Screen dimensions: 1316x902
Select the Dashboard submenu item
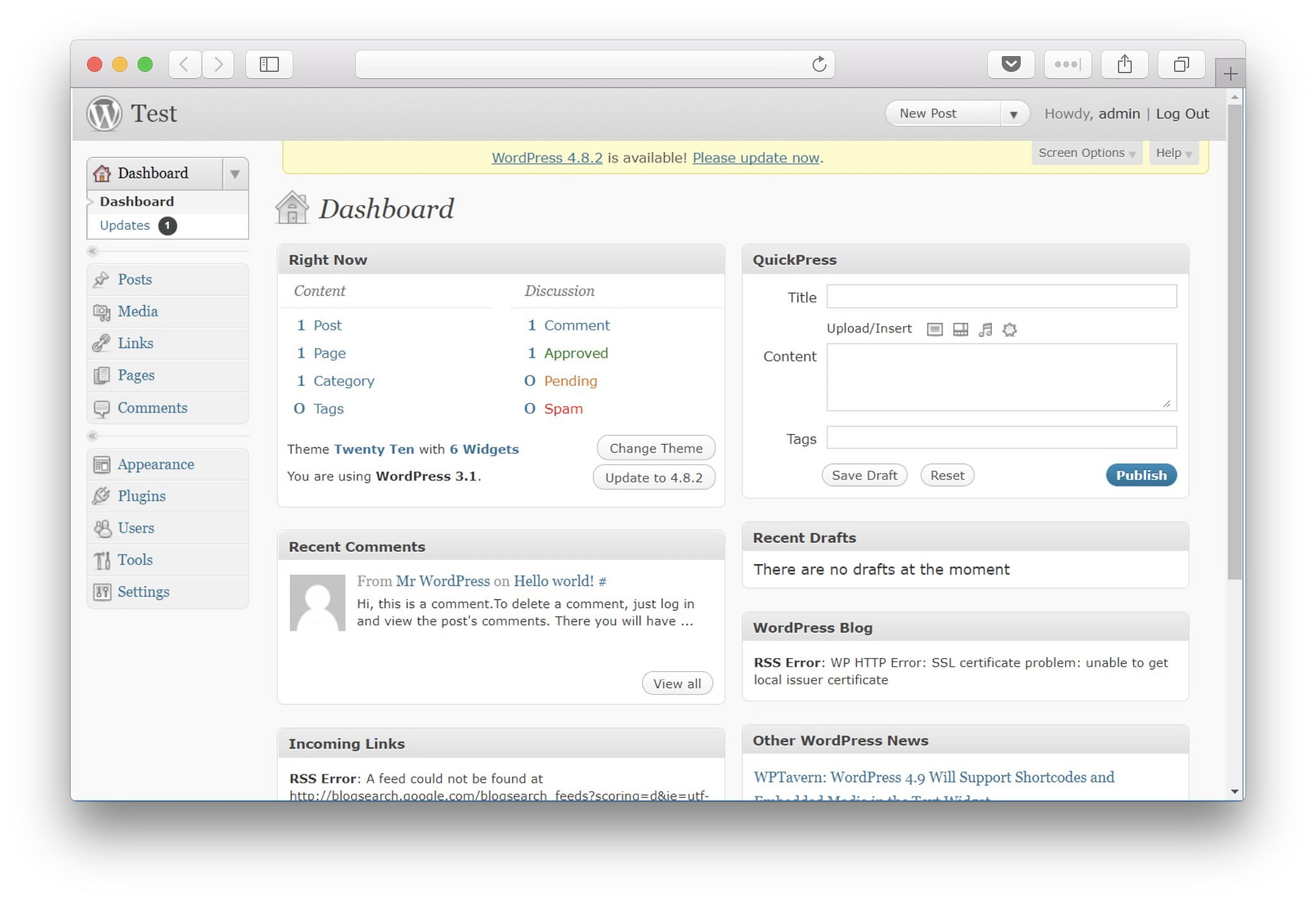(137, 202)
